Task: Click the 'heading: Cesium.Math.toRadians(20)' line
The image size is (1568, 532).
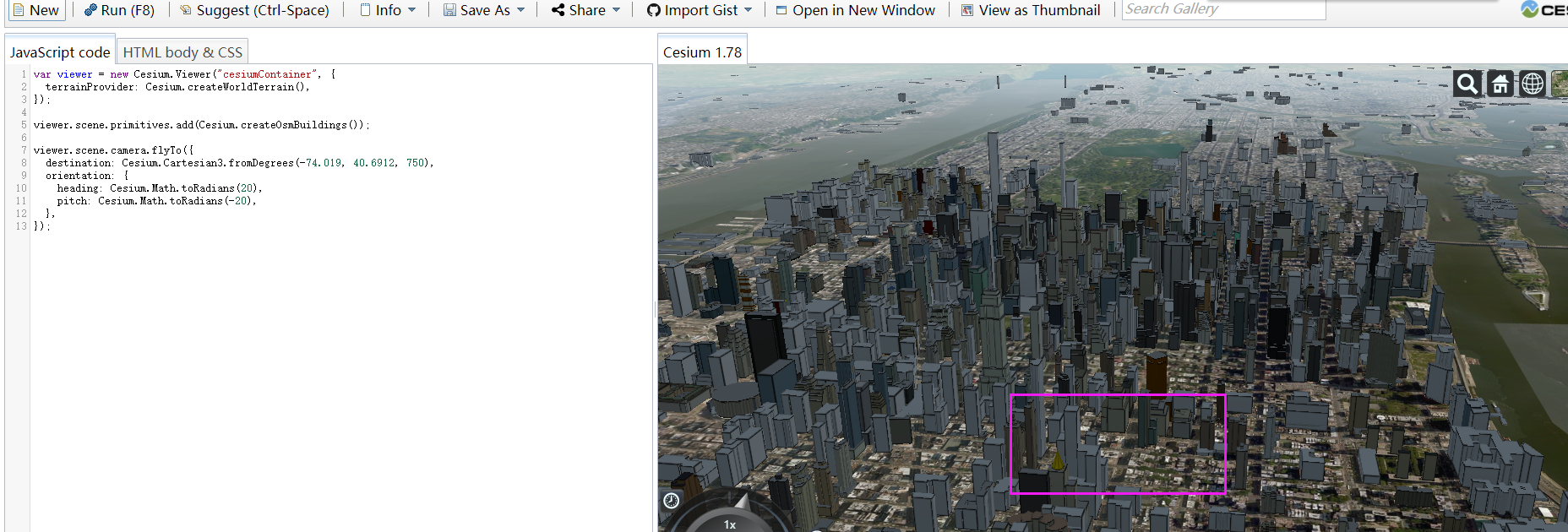Action: (x=160, y=188)
